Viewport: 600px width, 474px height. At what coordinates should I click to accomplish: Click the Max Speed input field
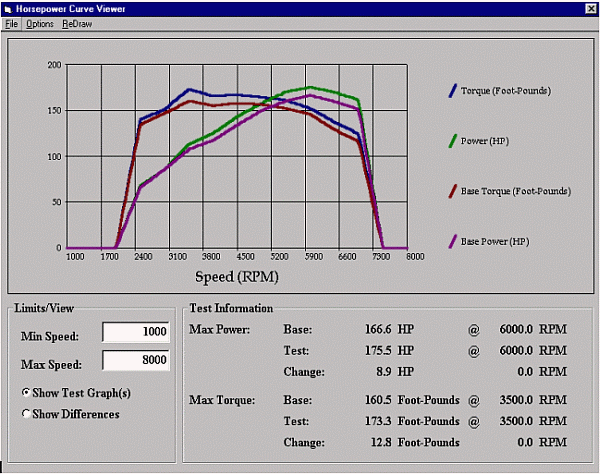click(x=136, y=360)
